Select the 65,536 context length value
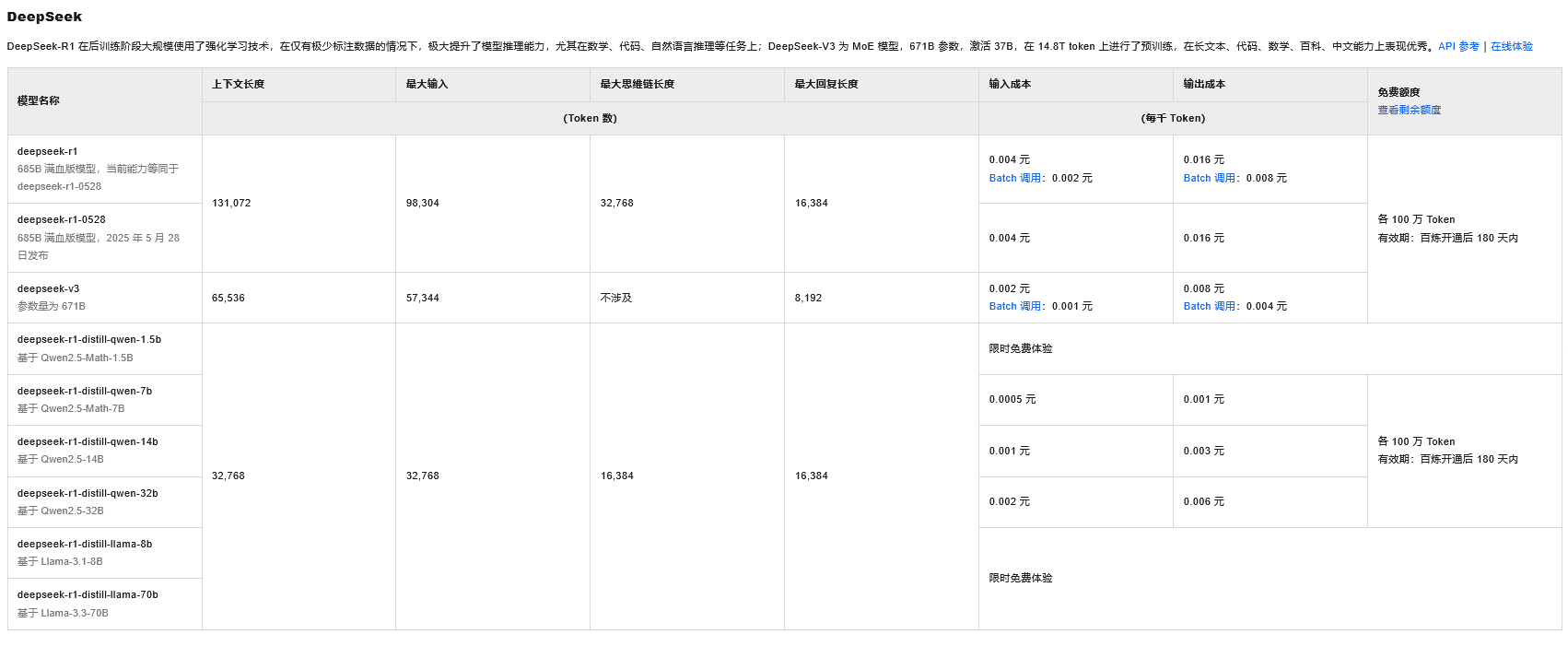Screen dimensions: 1568x646 (228, 298)
